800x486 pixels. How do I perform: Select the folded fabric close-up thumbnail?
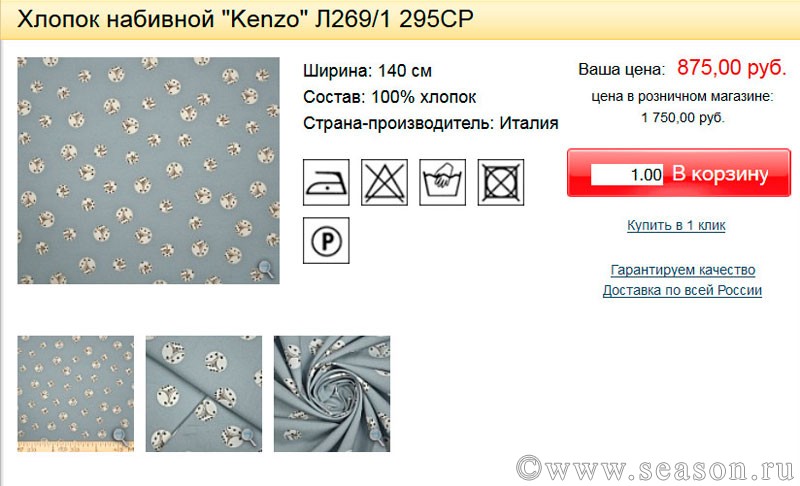pos(204,394)
